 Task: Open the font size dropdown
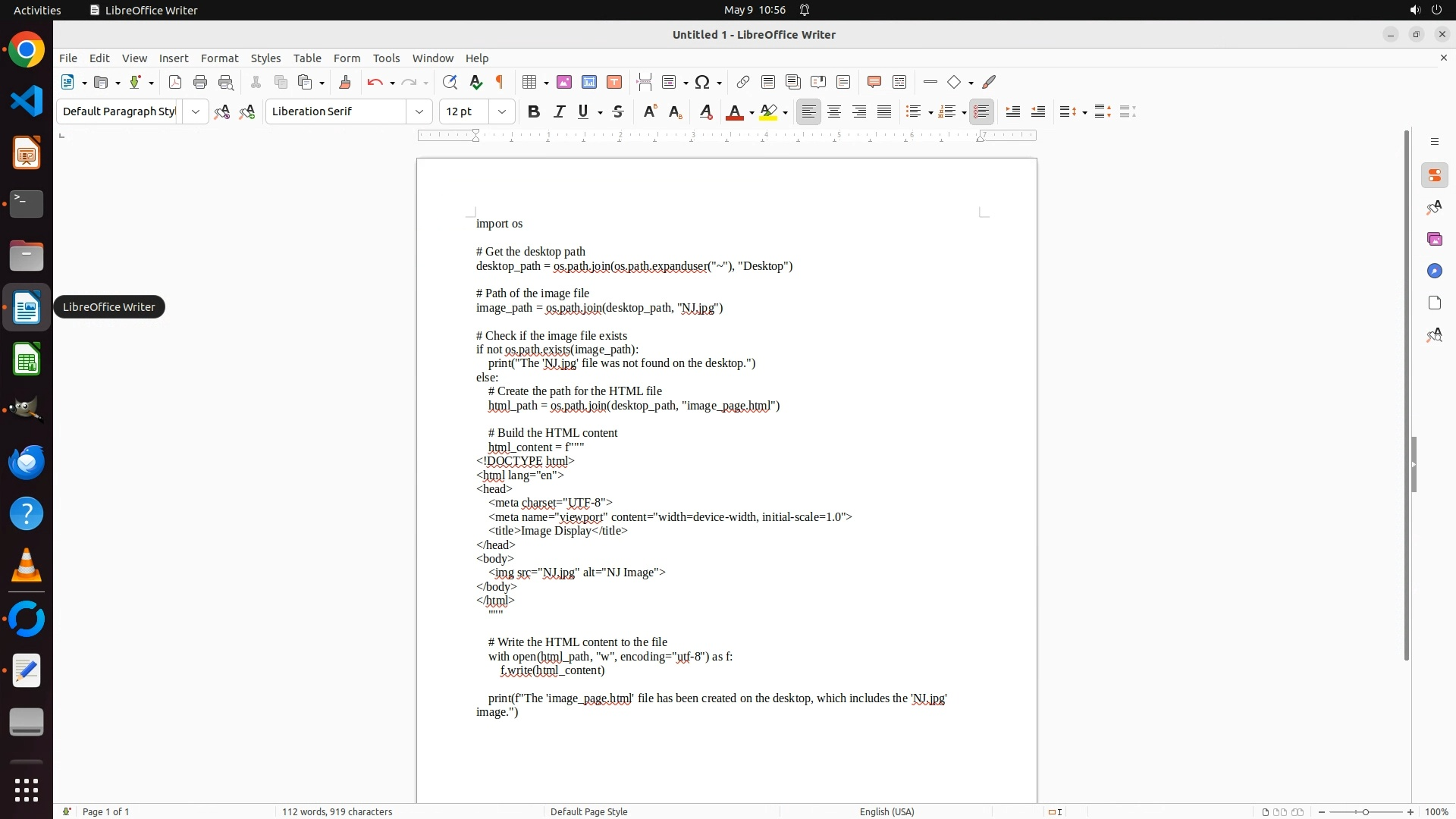[502, 112]
